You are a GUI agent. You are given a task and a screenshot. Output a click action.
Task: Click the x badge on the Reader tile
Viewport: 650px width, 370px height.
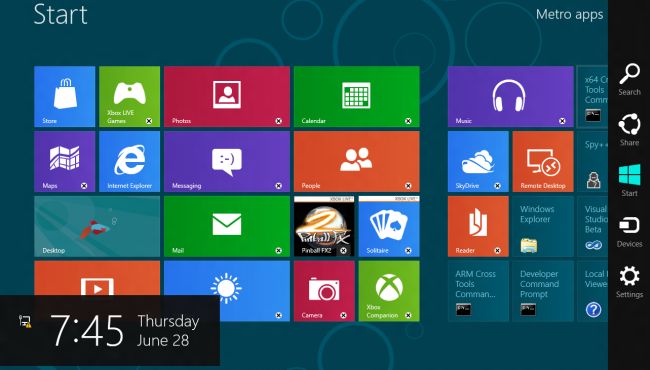[x=497, y=251]
